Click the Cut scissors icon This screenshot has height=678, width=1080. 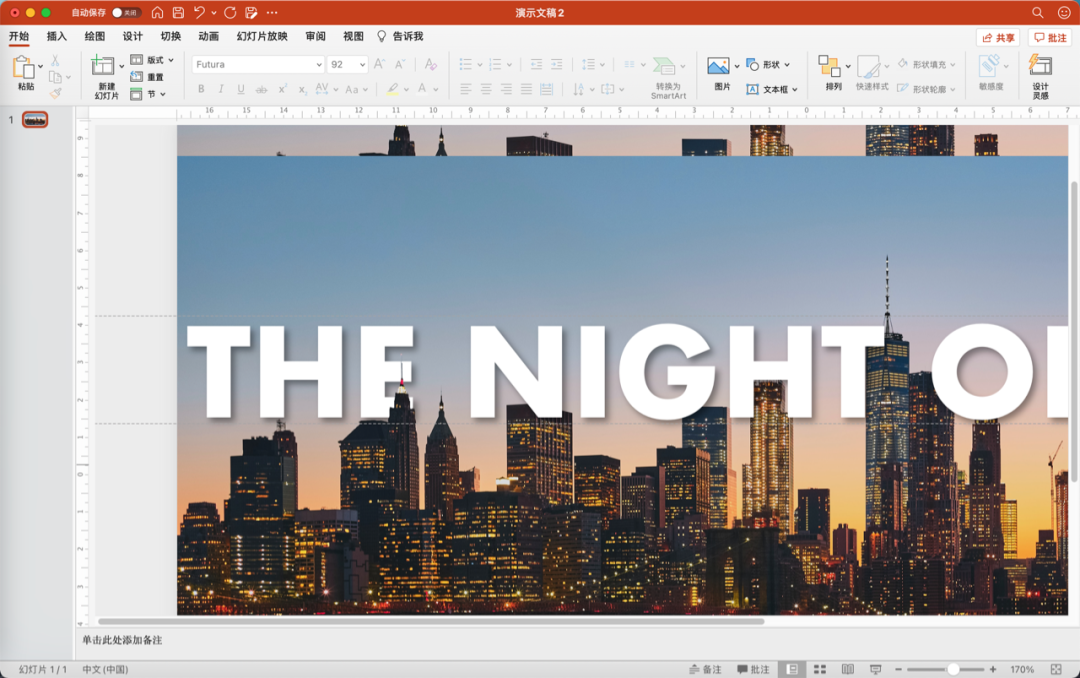pyautogui.click(x=55, y=61)
